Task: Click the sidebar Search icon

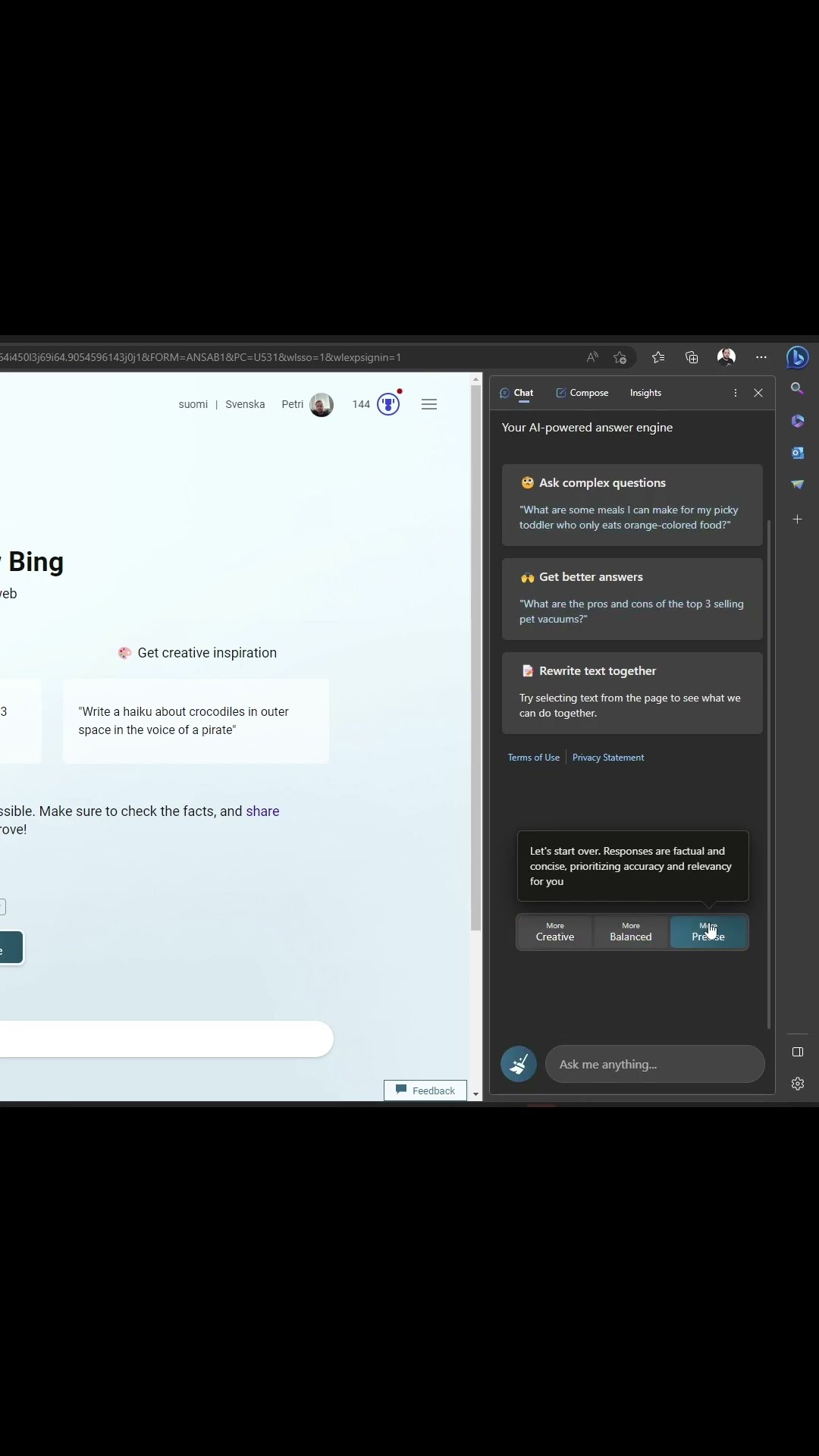Action: 797,388
